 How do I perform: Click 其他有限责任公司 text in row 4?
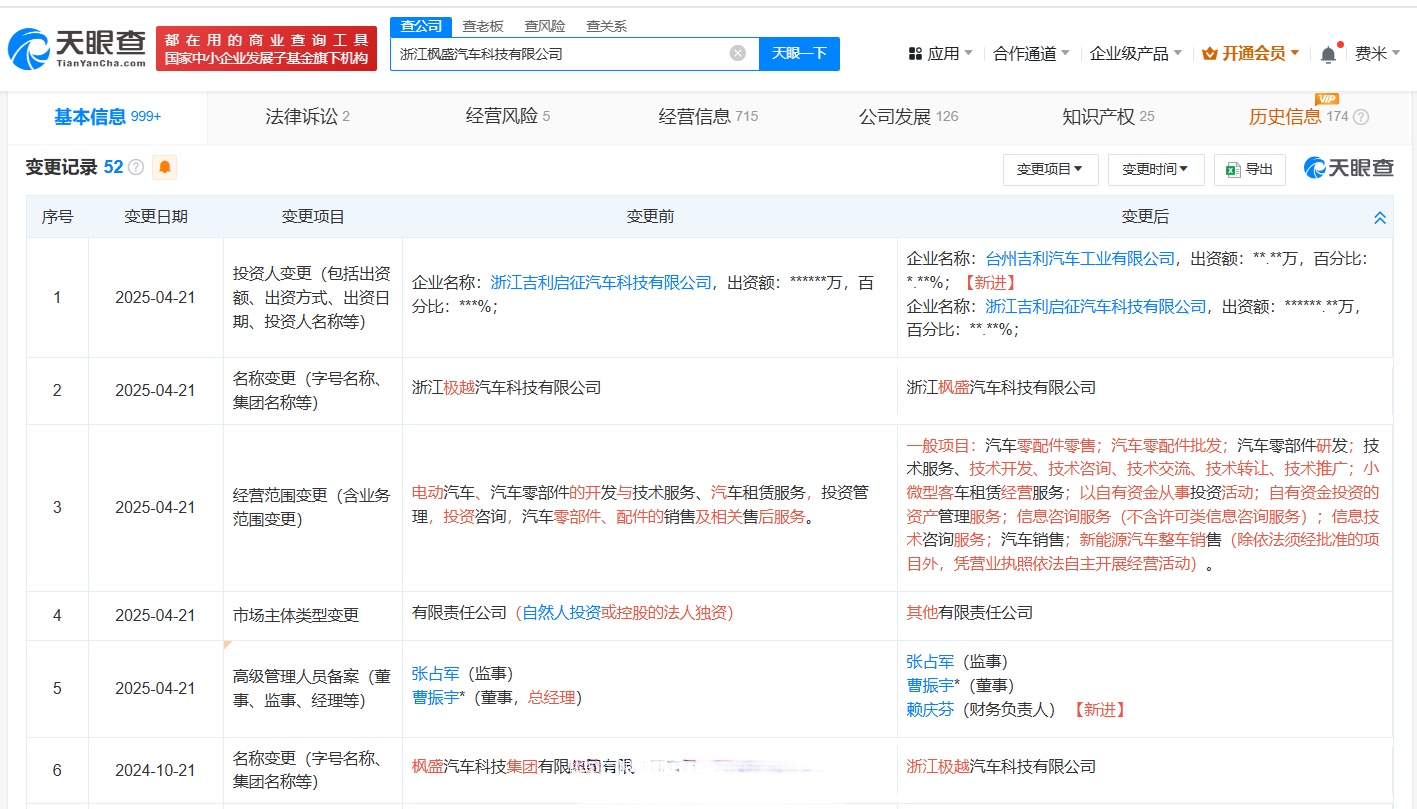click(x=969, y=613)
